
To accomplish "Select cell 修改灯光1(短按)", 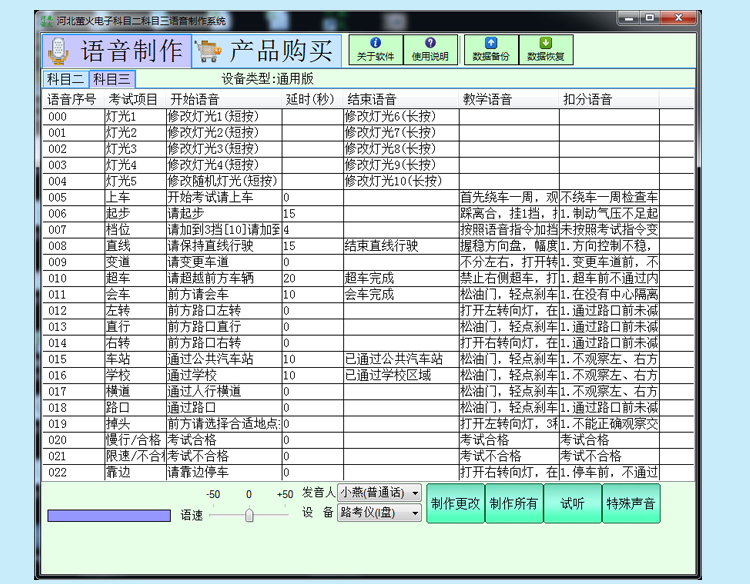I will pos(224,116).
